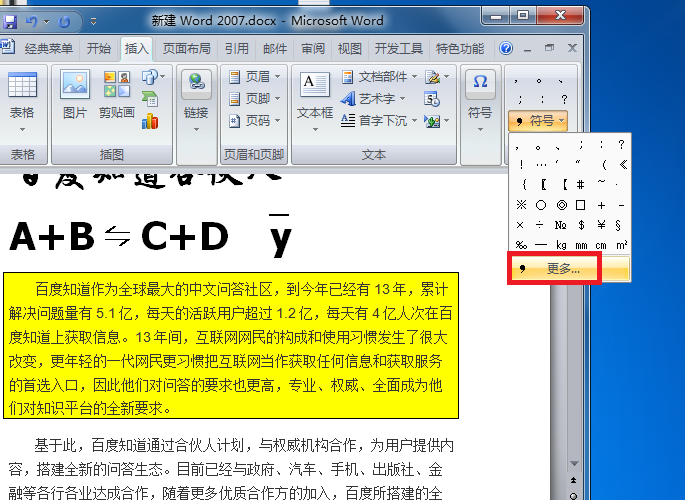
Task: Open the 视图 tab
Action: click(350, 48)
